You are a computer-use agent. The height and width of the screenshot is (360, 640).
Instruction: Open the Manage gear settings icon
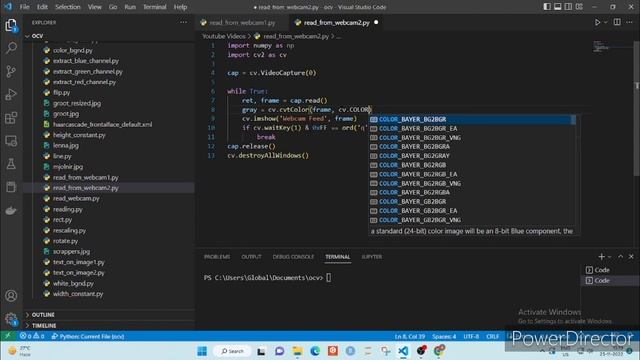(x=11, y=319)
